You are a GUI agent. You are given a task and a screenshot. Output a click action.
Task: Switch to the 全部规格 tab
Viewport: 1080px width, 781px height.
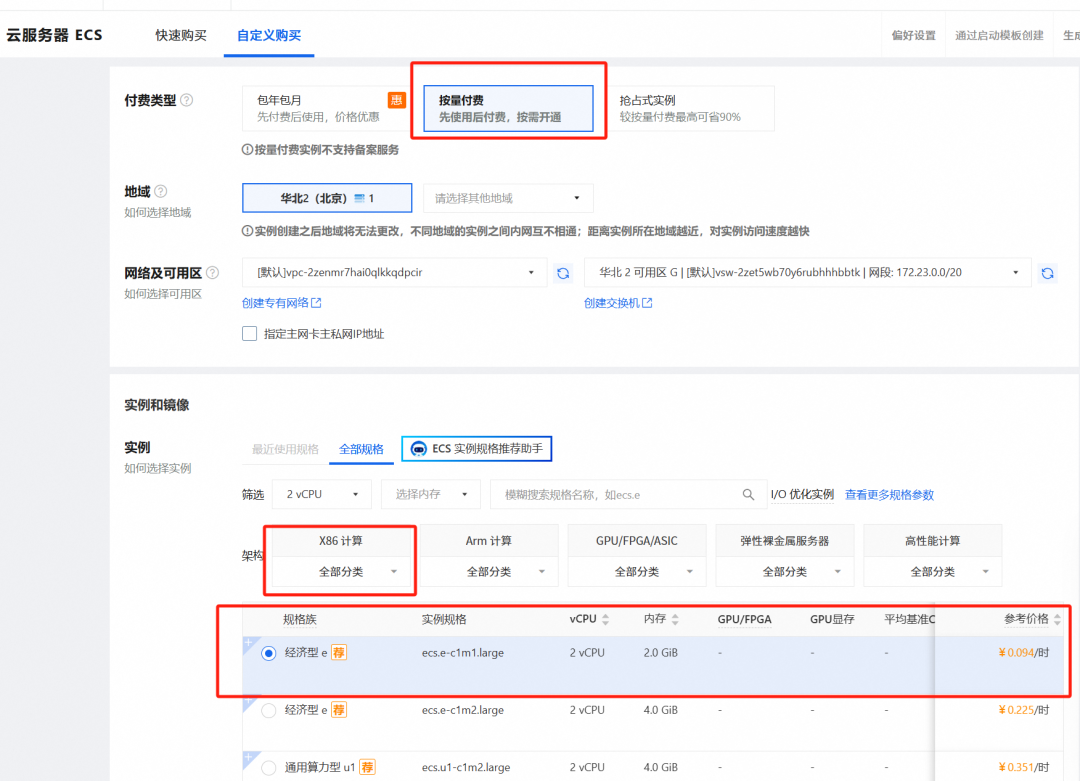pyautogui.click(x=361, y=450)
